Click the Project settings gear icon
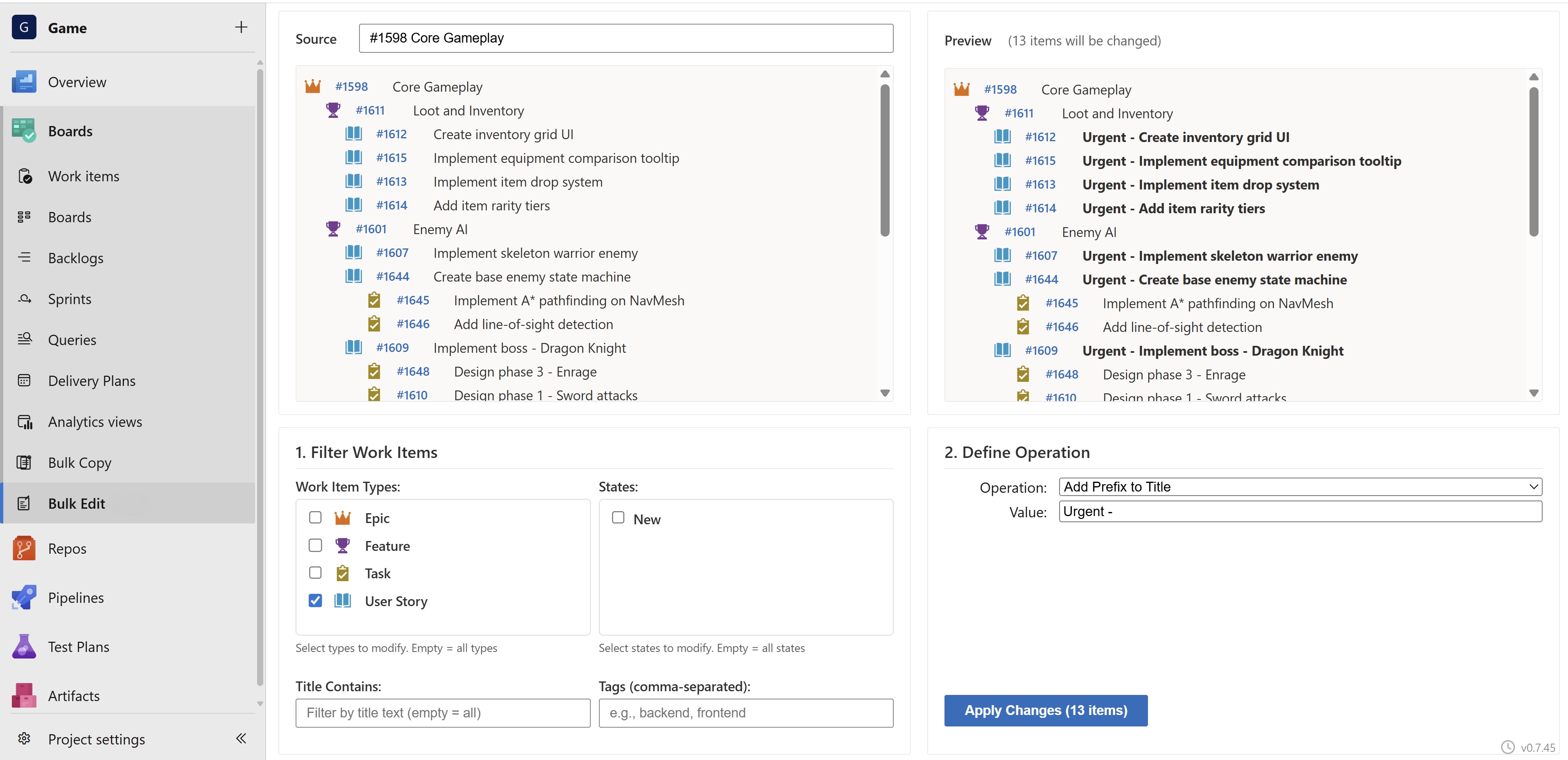Image resolution: width=1568 pixels, height=760 pixels. point(24,739)
